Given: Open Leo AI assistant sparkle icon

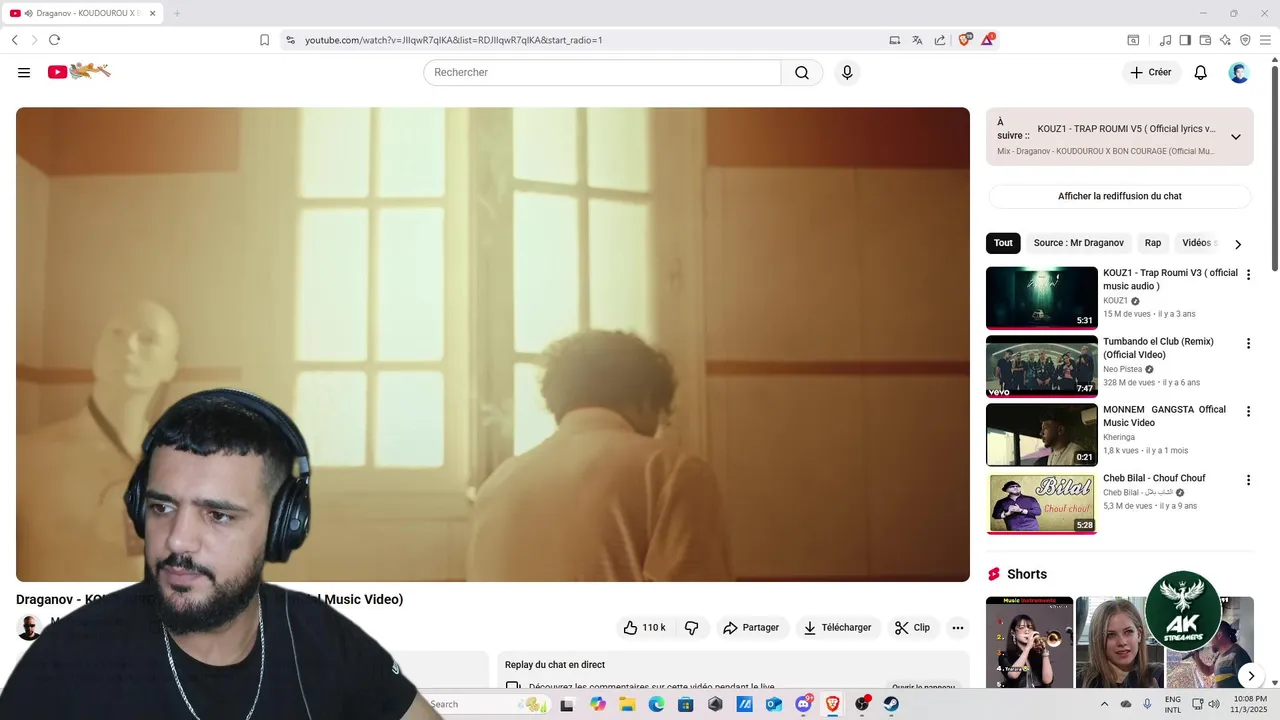Looking at the screenshot, I should pyautogui.click(x=1225, y=40).
